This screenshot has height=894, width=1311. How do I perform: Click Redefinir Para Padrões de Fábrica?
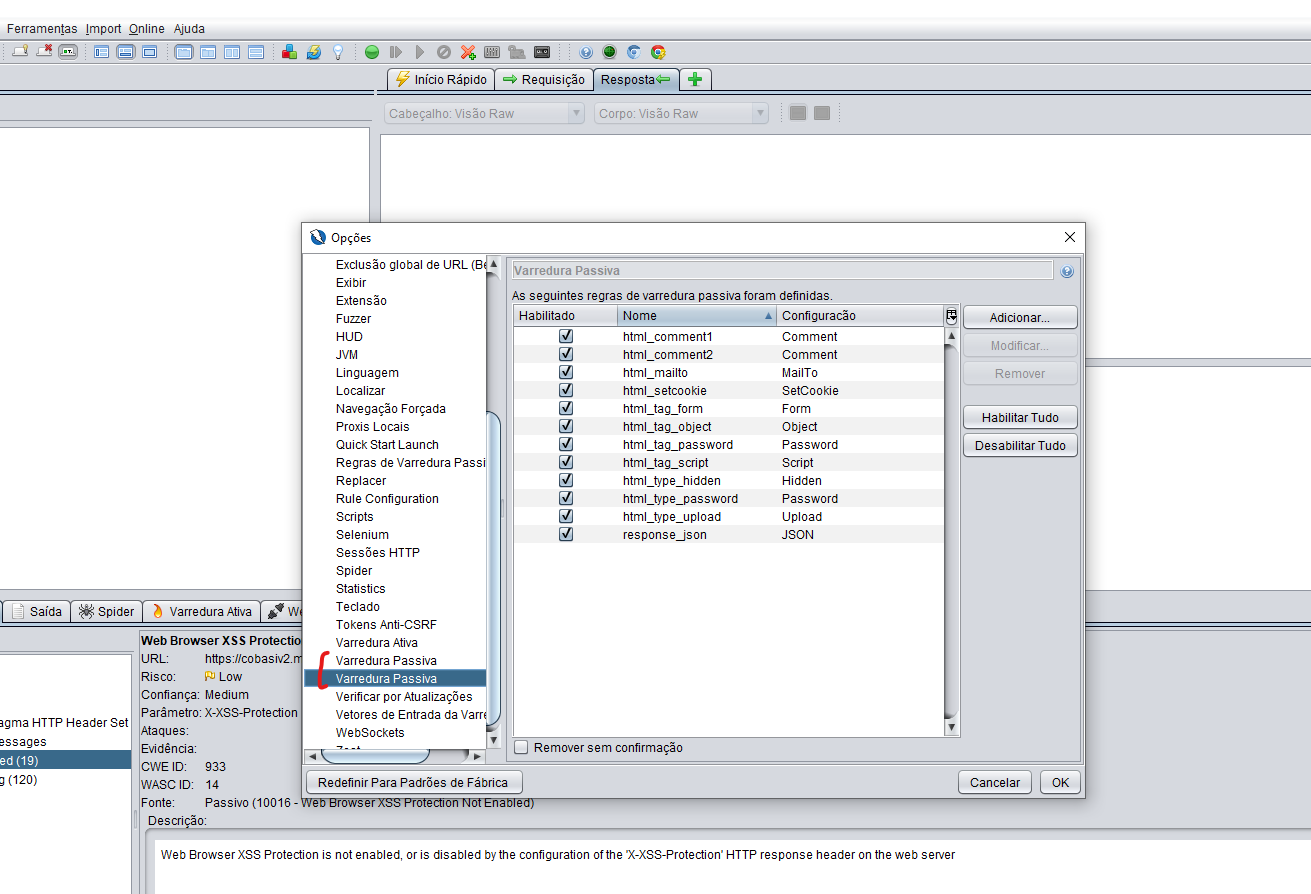[x=413, y=782]
